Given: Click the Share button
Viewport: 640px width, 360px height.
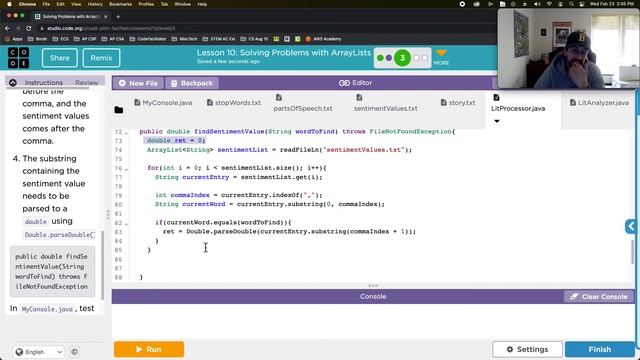Looking at the screenshot, I should pos(60,58).
